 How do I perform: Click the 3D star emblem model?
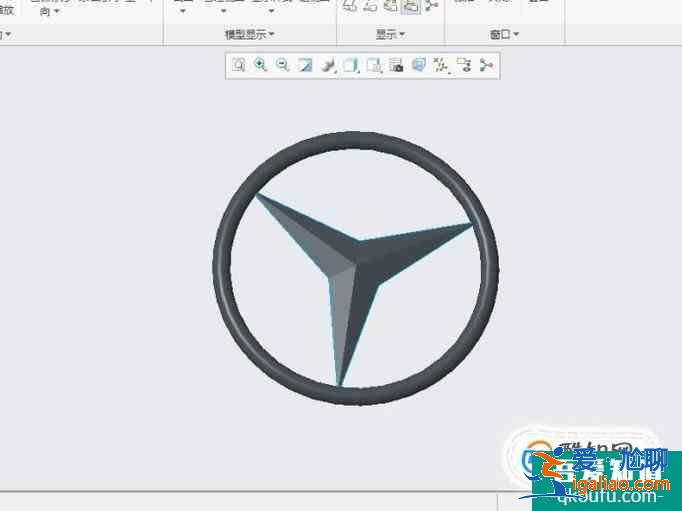356,268
